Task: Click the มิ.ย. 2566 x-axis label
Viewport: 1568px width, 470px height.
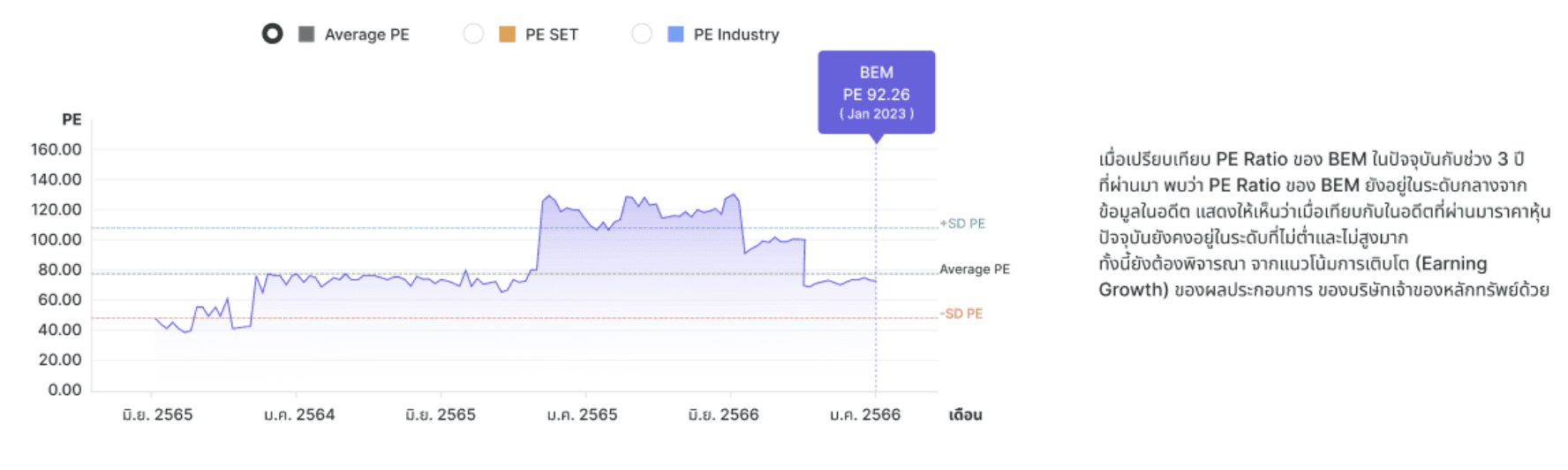Action: (723, 414)
